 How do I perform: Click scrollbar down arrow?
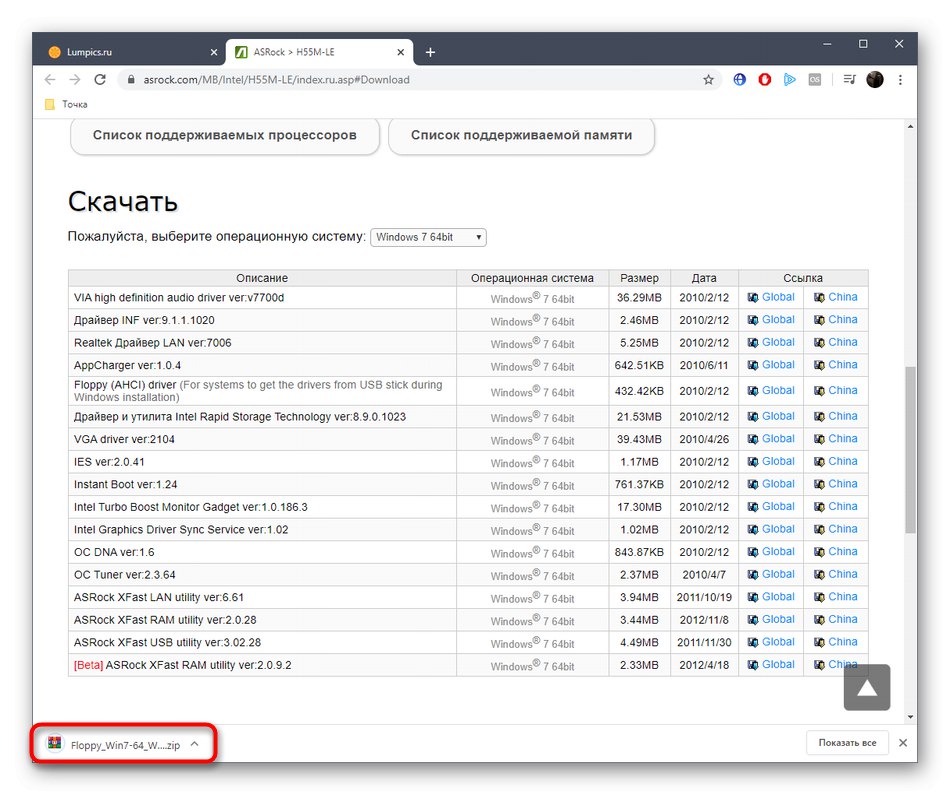(910, 717)
